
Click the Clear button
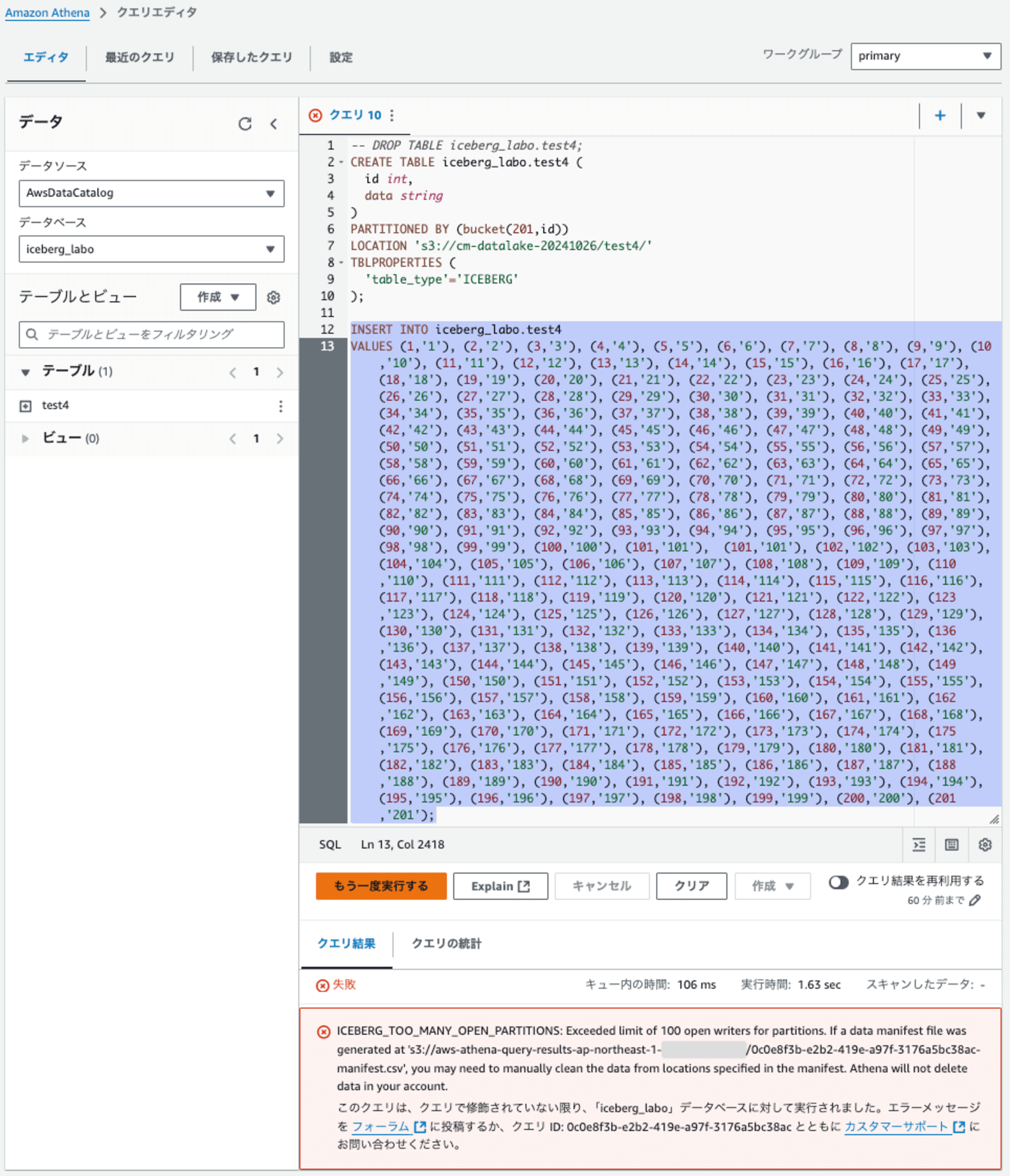pyautogui.click(x=691, y=886)
